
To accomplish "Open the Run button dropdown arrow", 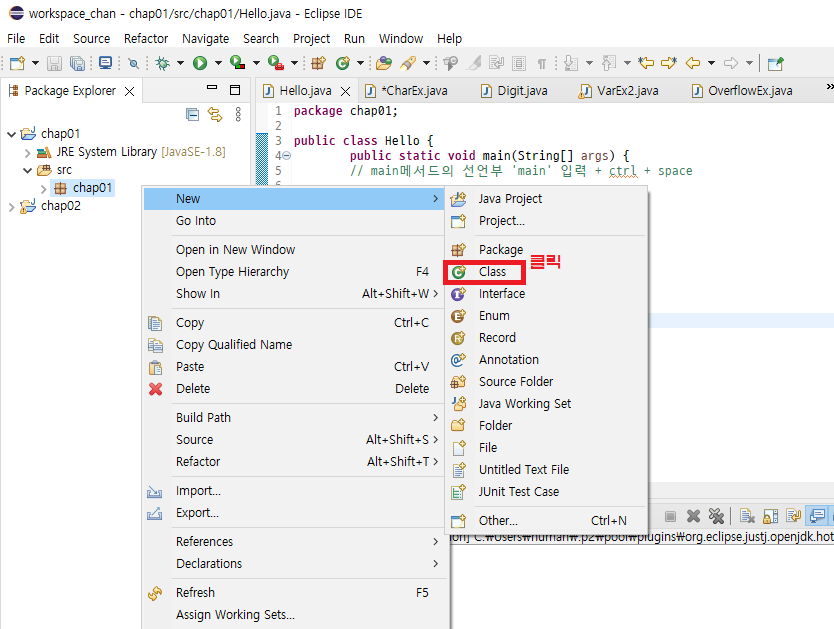I will click(x=218, y=63).
